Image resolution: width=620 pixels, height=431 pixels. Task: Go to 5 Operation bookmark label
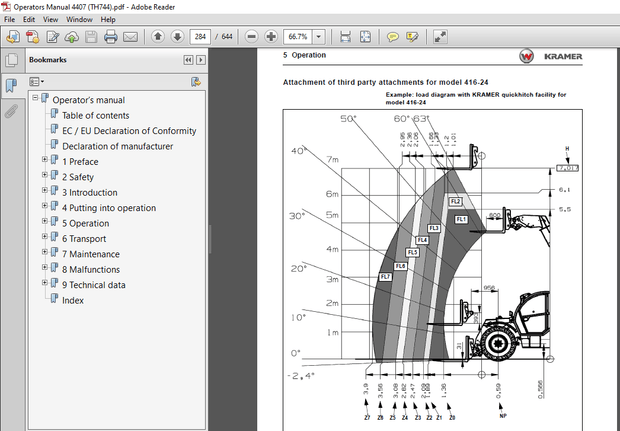[x=85, y=223]
